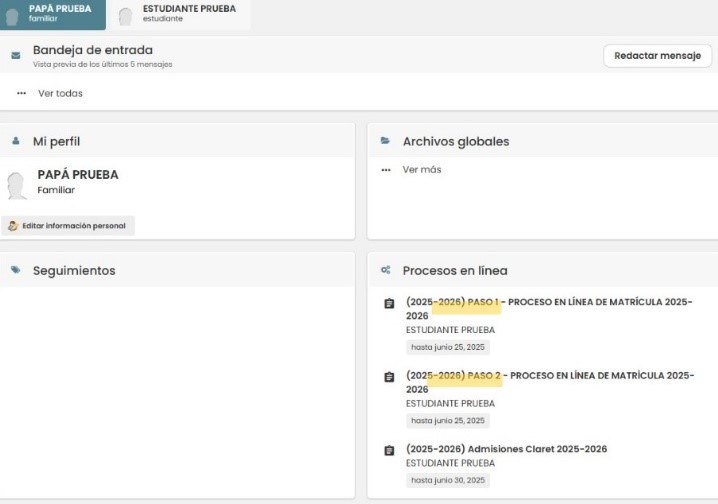718x504 pixels.
Task: Click the clipboard icon for PASO 1 process
Action: click(390, 304)
